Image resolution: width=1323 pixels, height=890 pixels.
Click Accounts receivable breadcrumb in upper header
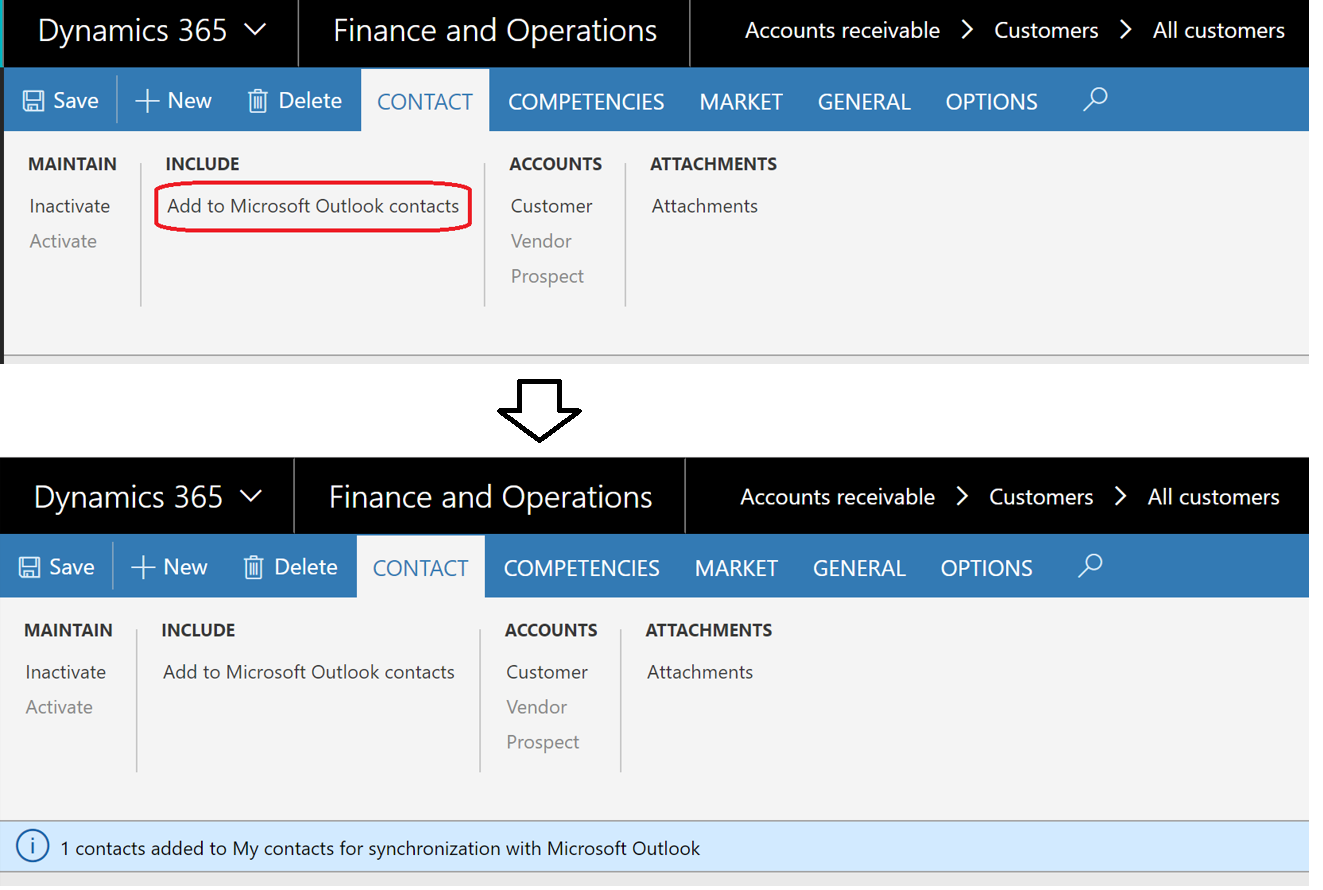pos(843,31)
